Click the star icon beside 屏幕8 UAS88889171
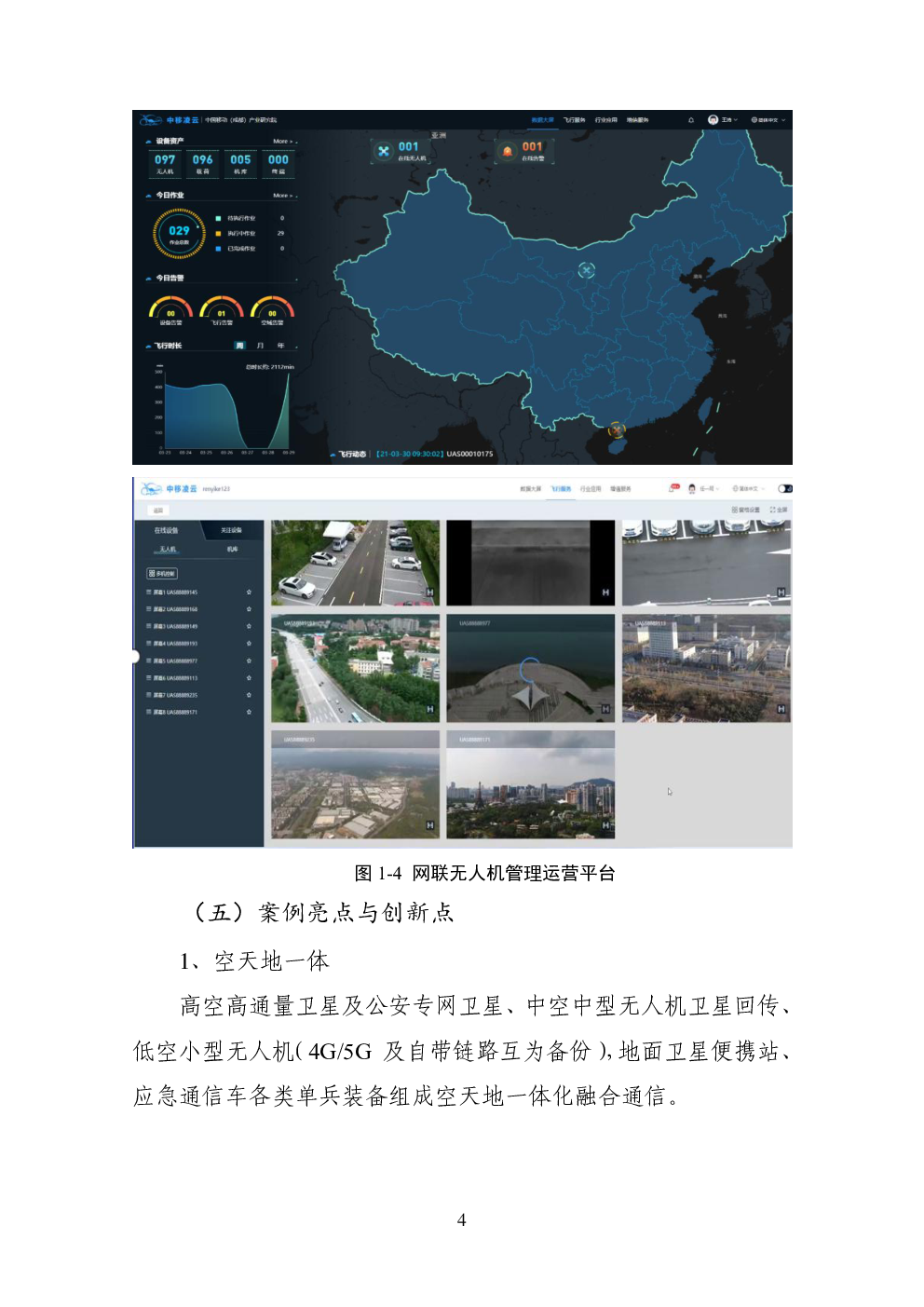This screenshot has height=1307, width=924. (x=249, y=712)
